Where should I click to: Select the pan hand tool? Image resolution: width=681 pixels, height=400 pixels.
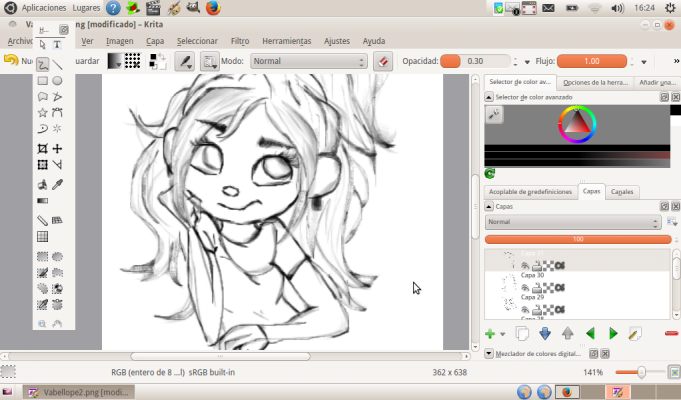(x=57, y=324)
